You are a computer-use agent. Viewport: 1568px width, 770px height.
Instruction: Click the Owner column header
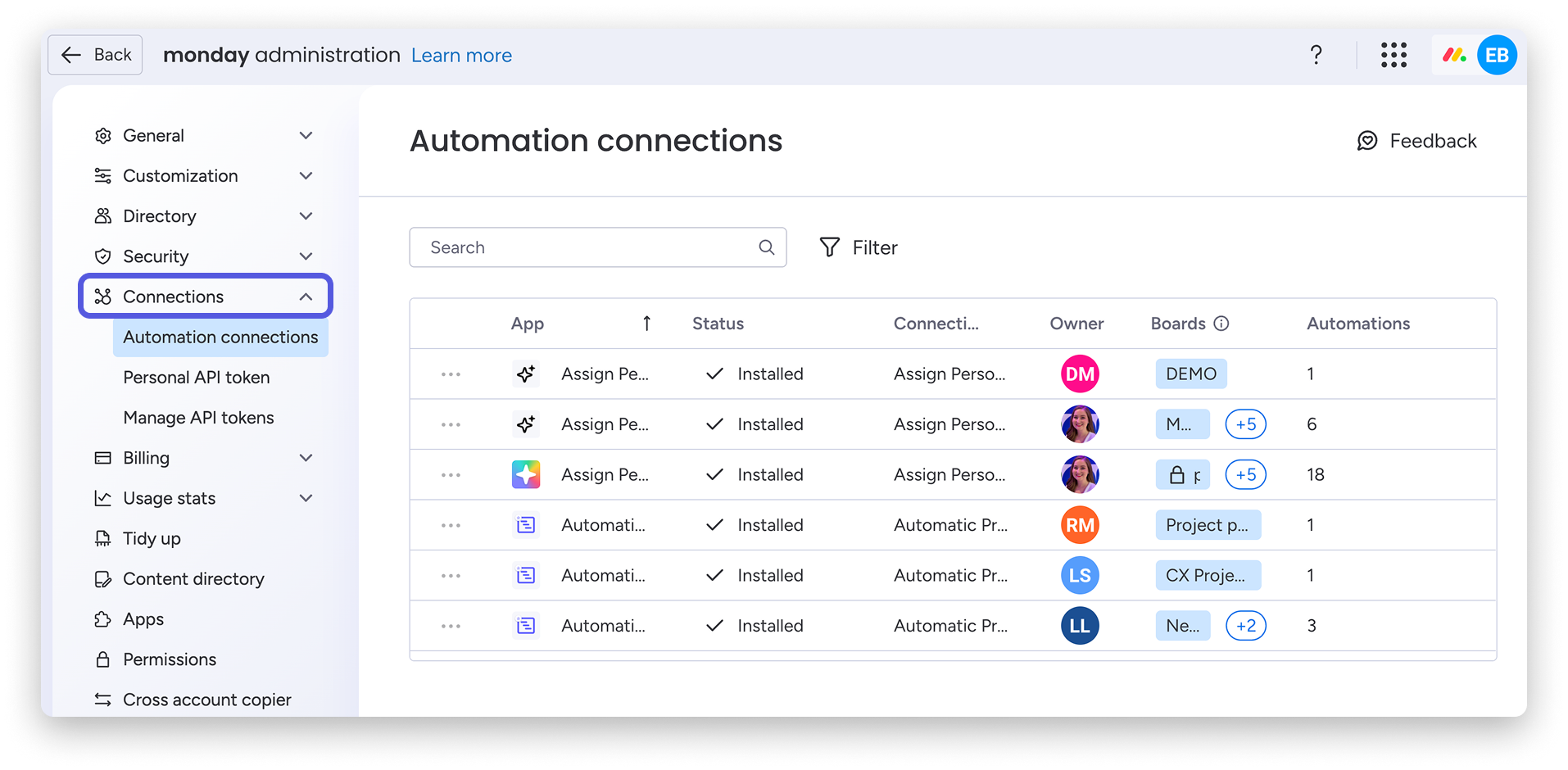(1076, 324)
